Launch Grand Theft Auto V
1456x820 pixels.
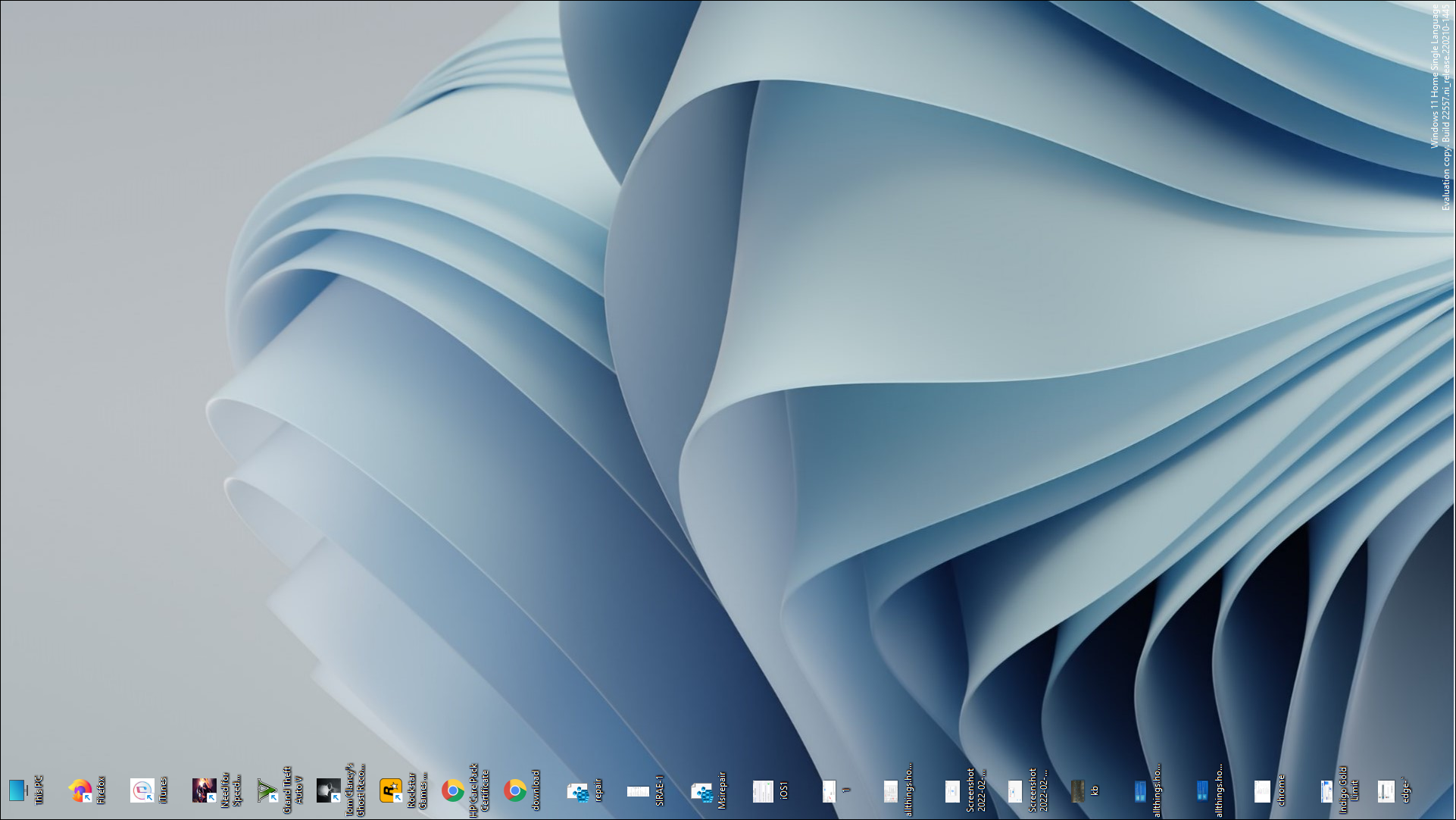point(267,791)
